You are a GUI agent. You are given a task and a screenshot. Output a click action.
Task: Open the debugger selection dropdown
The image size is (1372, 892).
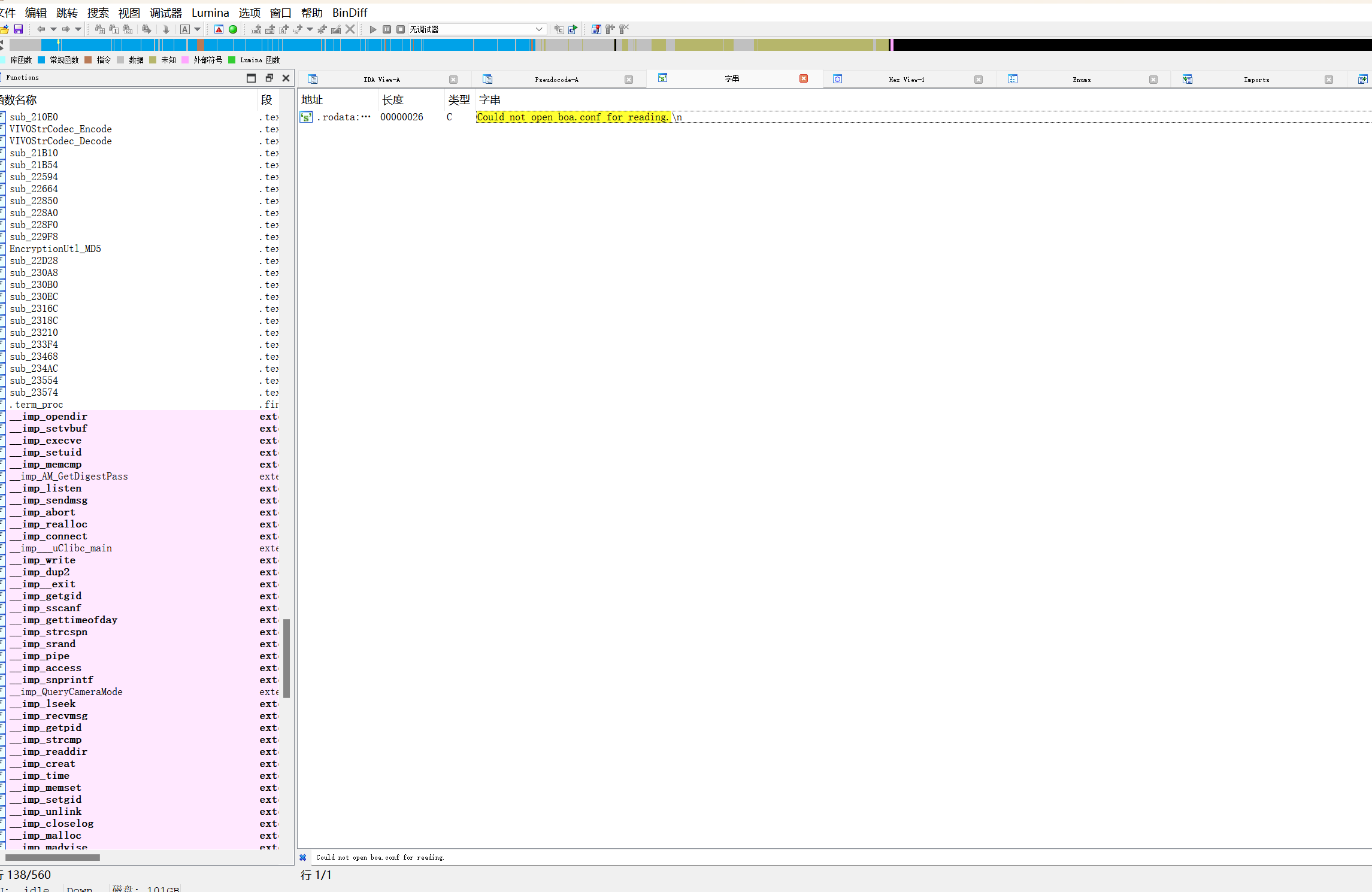click(538, 29)
